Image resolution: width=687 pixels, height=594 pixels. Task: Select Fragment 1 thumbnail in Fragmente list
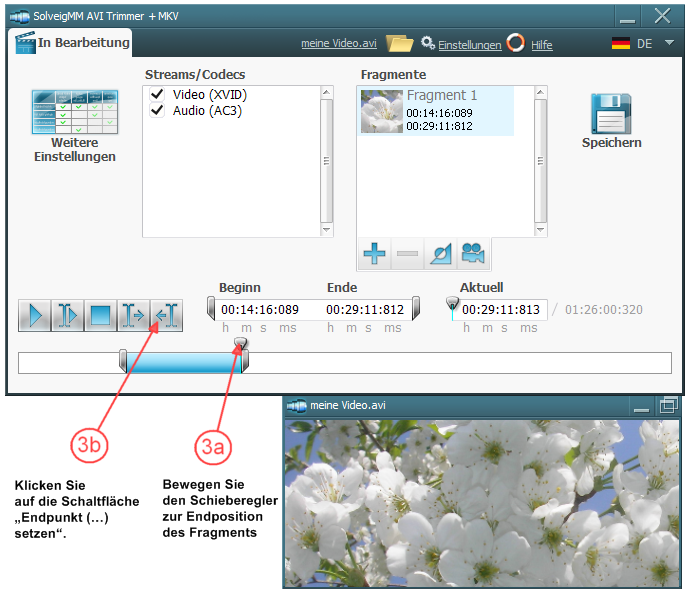pyautogui.click(x=381, y=111)
